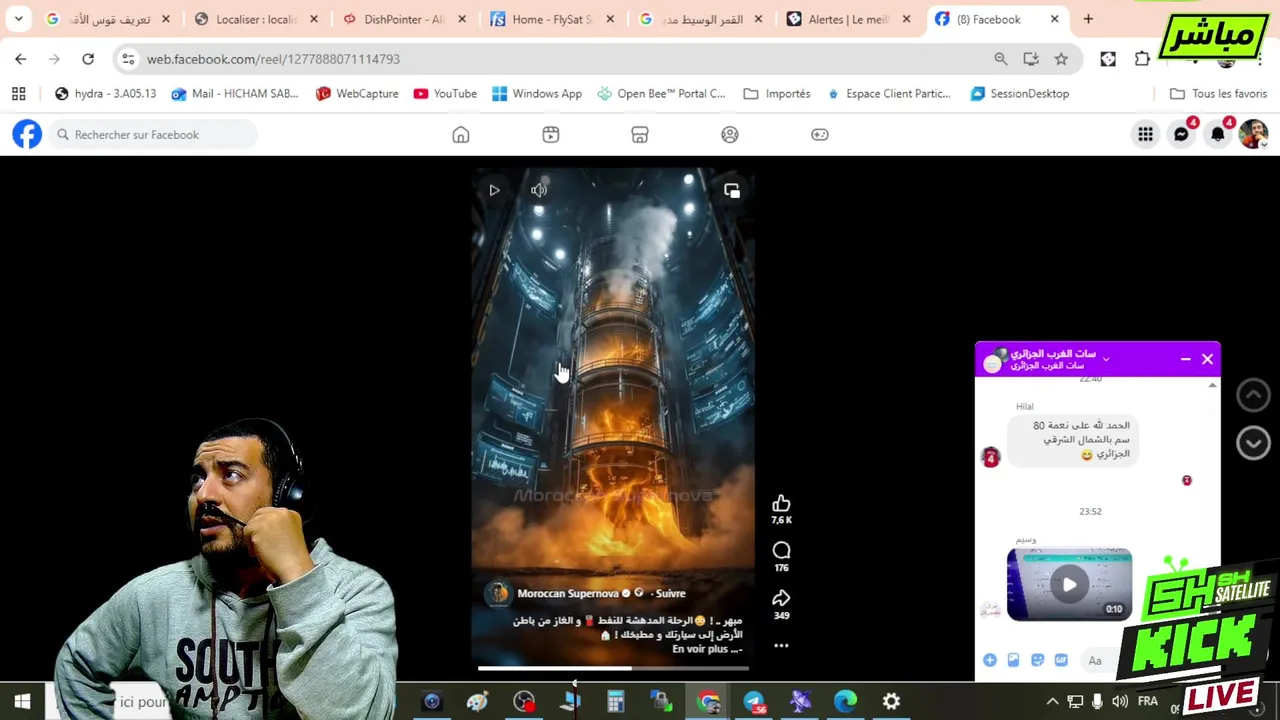Screen dimensions: 1280x720
Task: Open the Facebook Reels/Video tab
Action: coord(551,135)
